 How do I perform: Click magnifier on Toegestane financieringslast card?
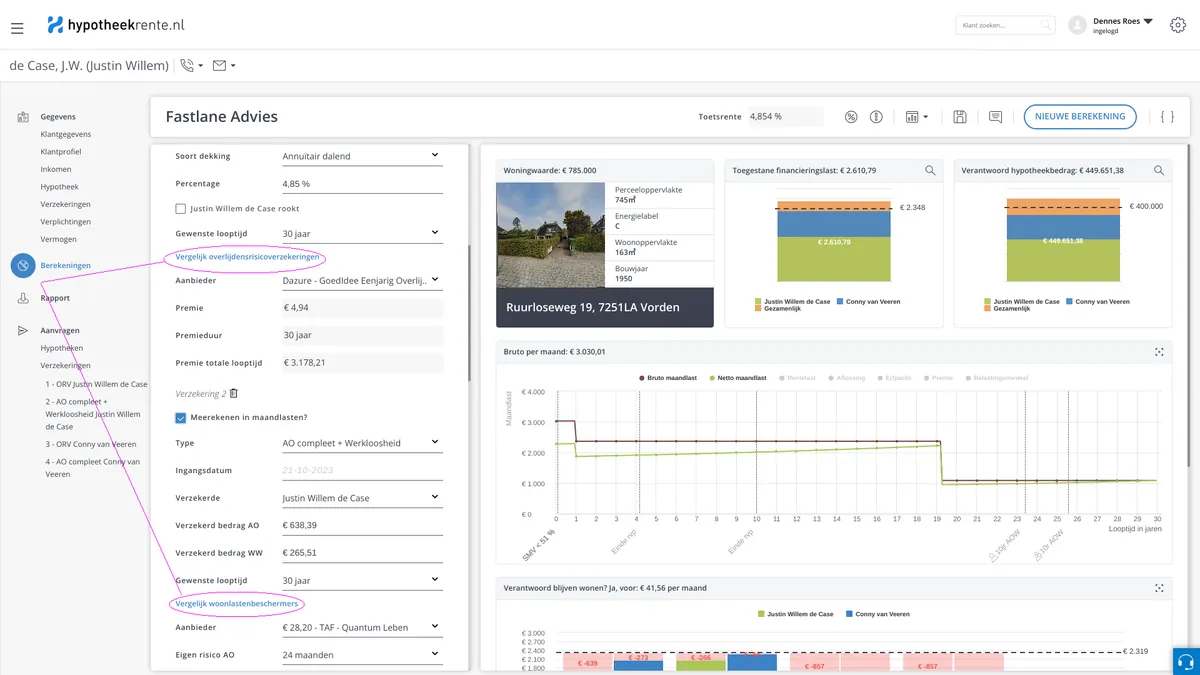click(x=930, y=171)
